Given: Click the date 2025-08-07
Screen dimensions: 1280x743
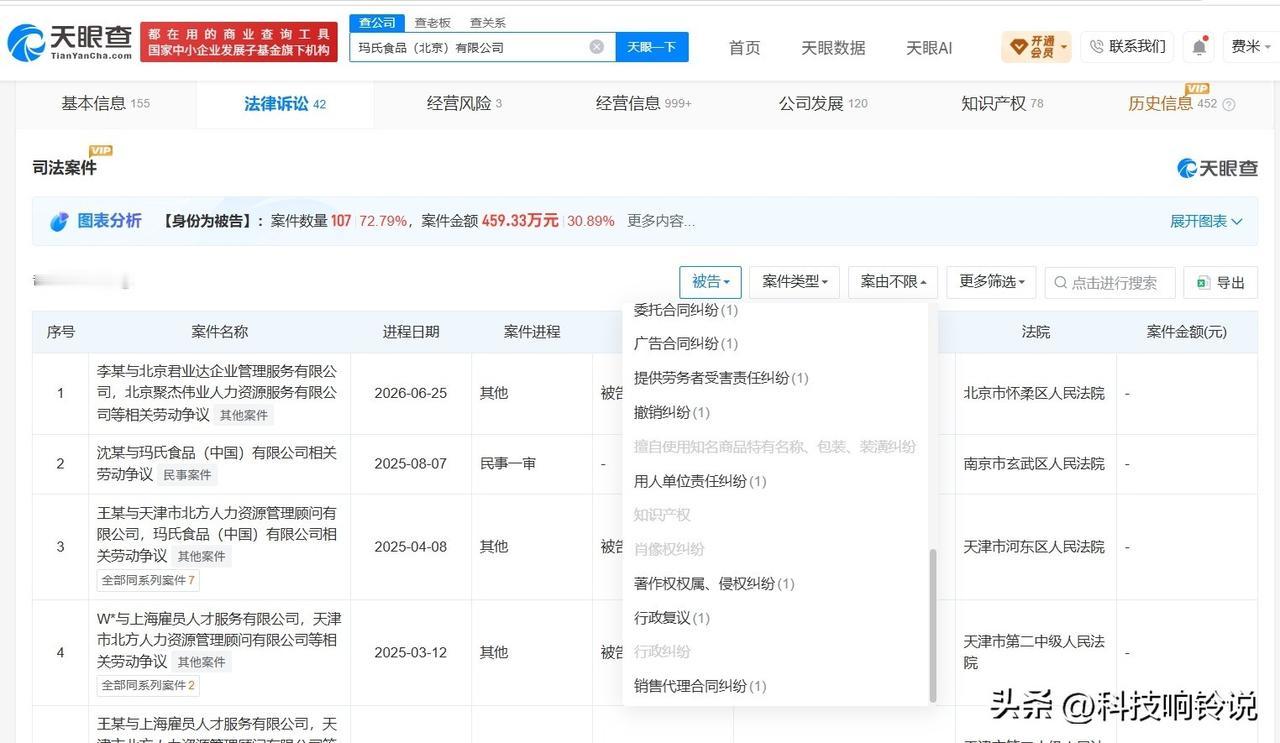Looking at the screenshot, I should (x=410, y=464).
